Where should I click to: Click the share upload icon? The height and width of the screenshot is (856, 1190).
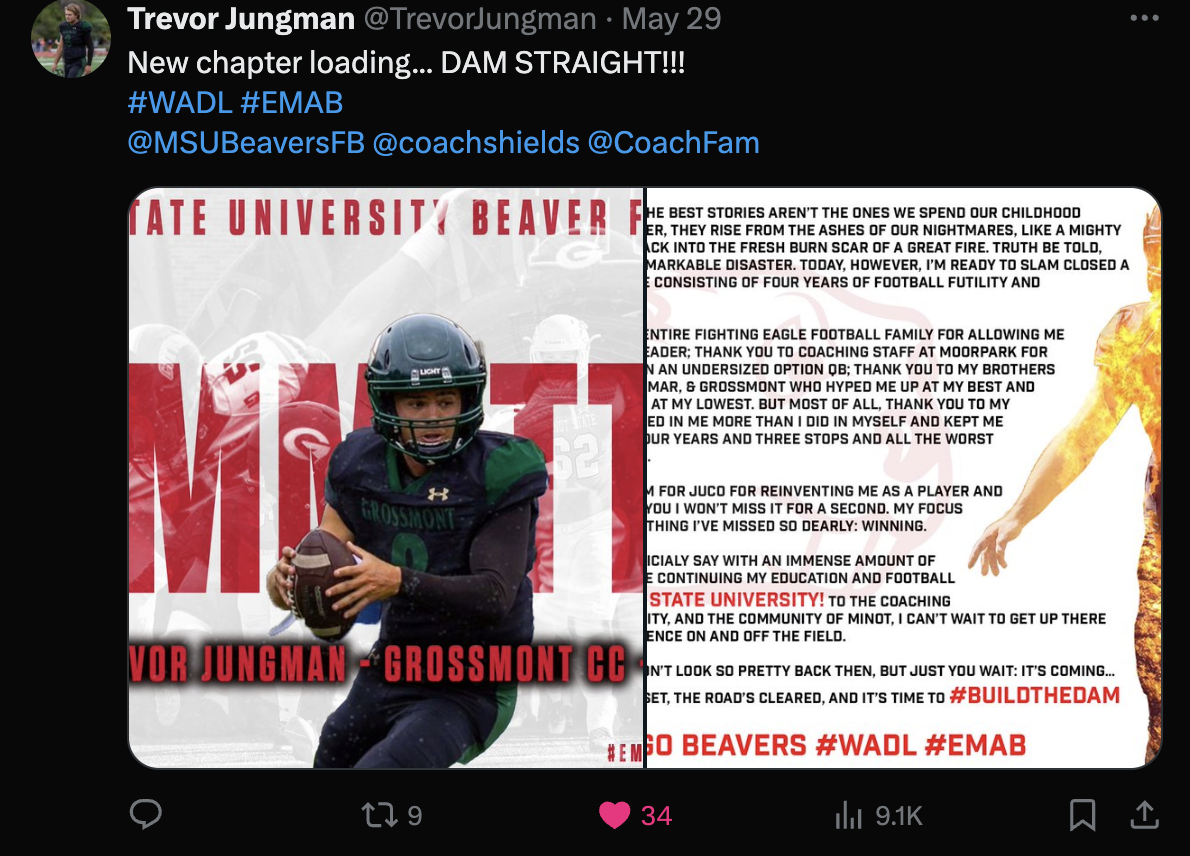pos(1144,814)
